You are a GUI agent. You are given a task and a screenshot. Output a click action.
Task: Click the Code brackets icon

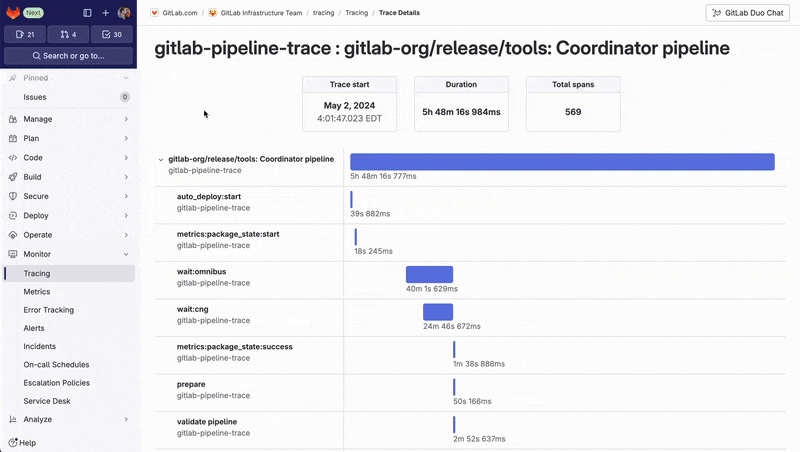[13, 158]
